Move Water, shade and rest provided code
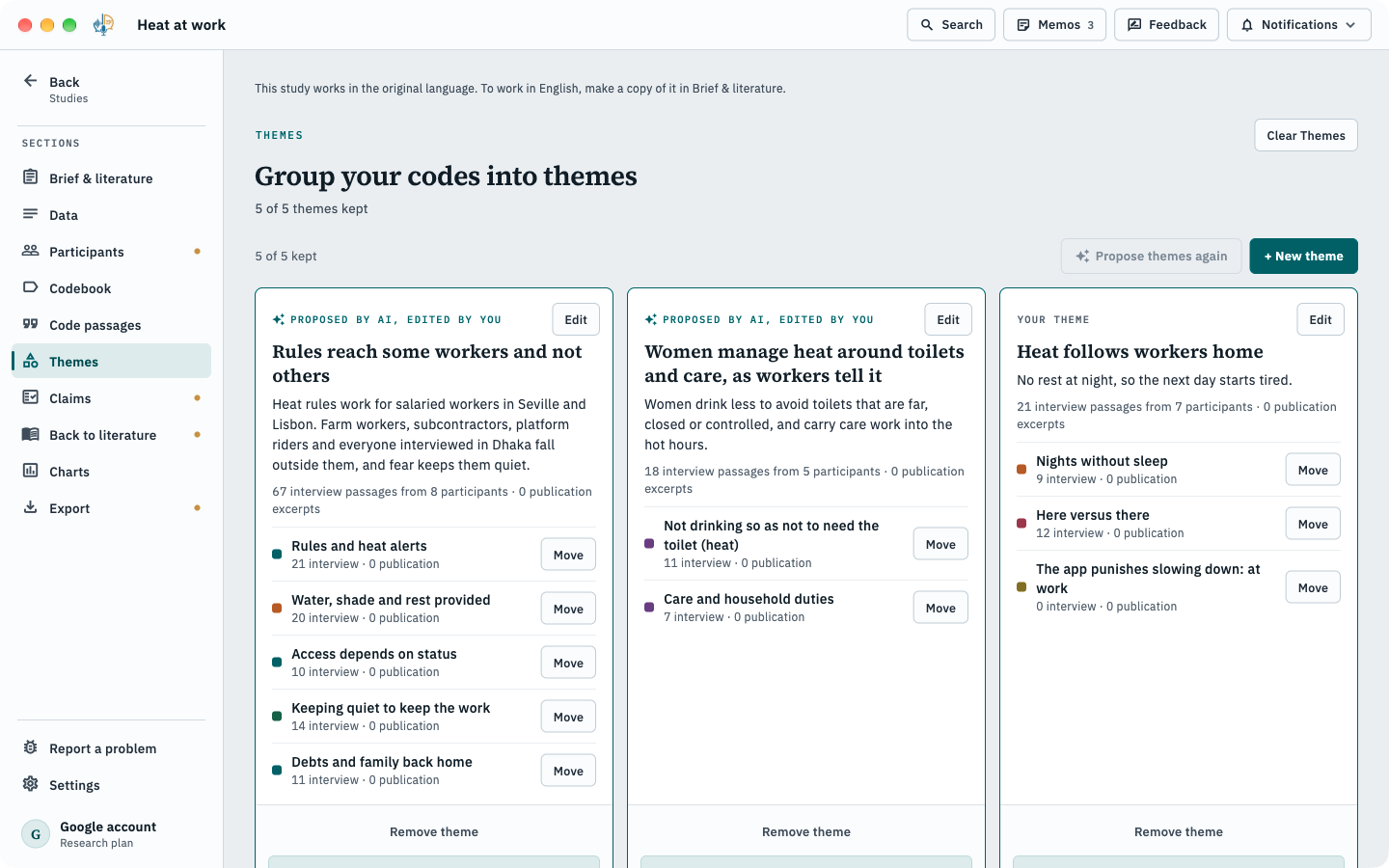Image resolution: width=1389 pixels, height=868 pixels. (x=568, y=609)
